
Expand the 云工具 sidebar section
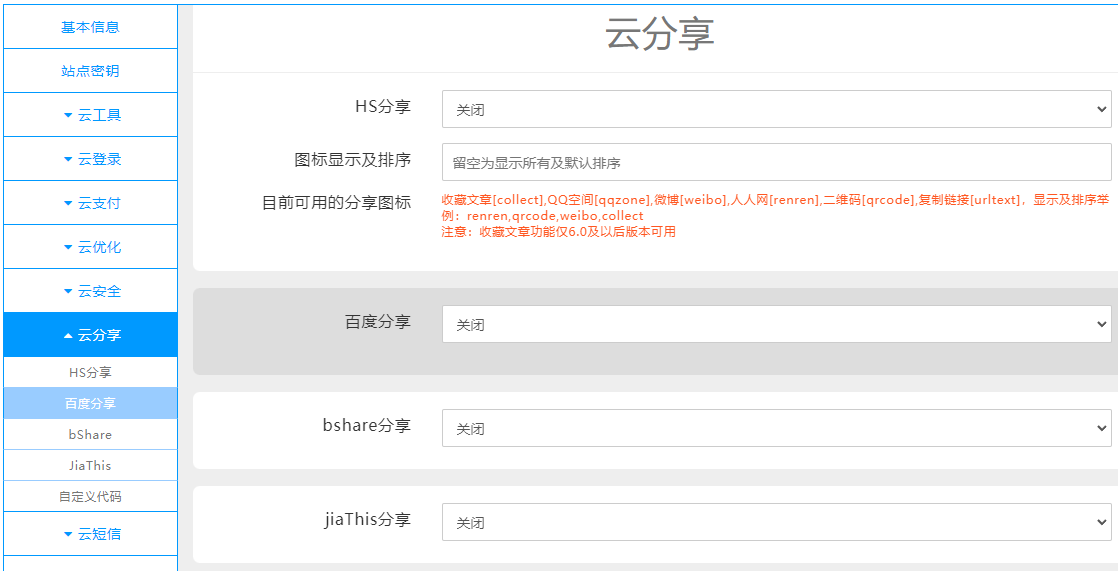[90, 115]
